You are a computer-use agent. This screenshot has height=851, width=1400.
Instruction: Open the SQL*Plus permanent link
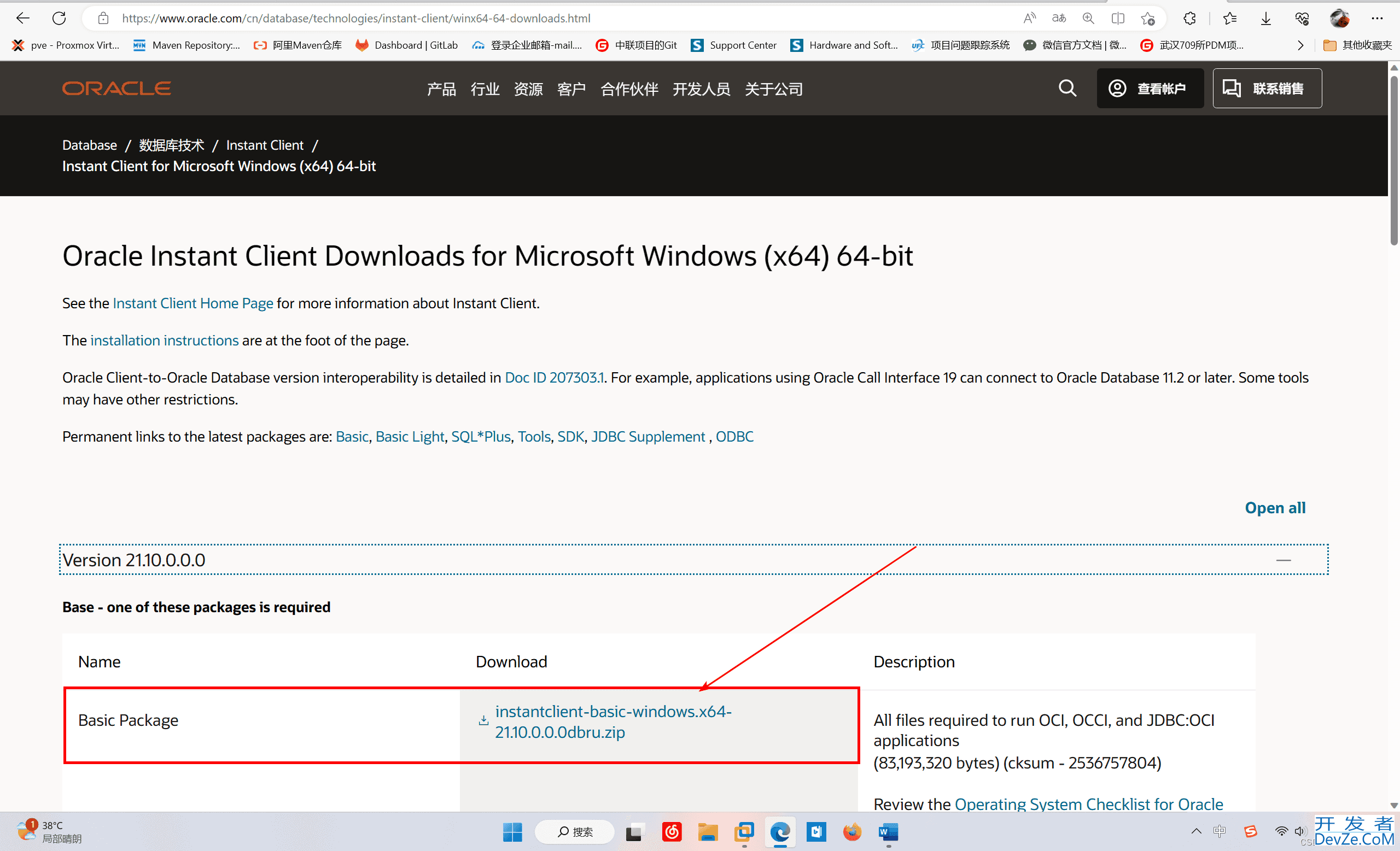pyautogui.click(x=481, y=437)
